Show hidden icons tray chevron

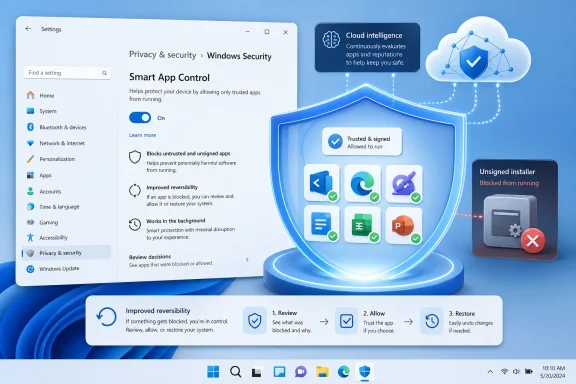(490, 372)
